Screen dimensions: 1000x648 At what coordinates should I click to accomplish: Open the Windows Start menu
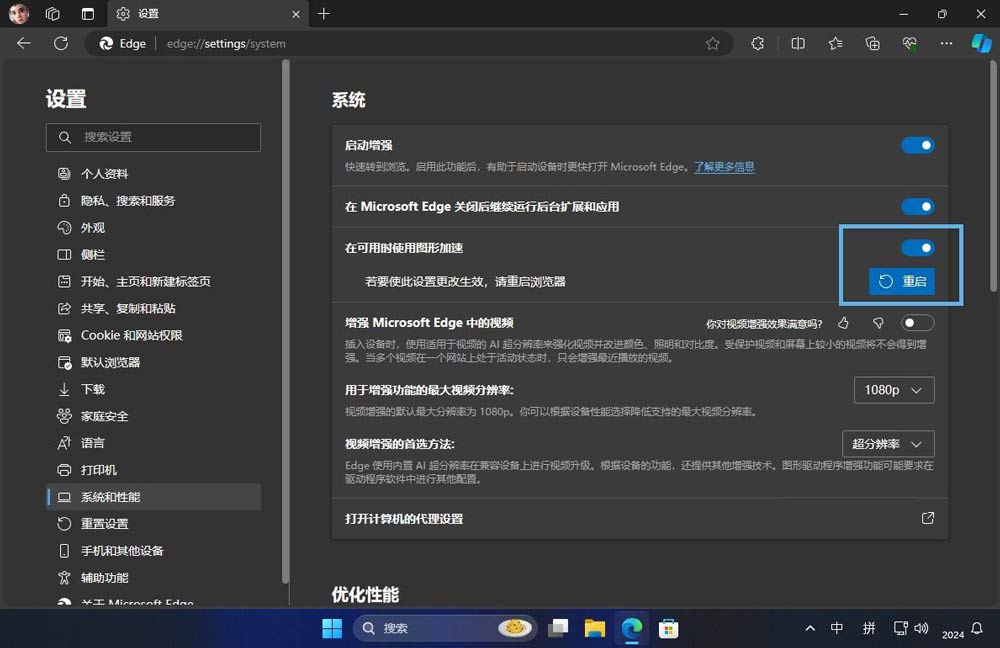332,628
